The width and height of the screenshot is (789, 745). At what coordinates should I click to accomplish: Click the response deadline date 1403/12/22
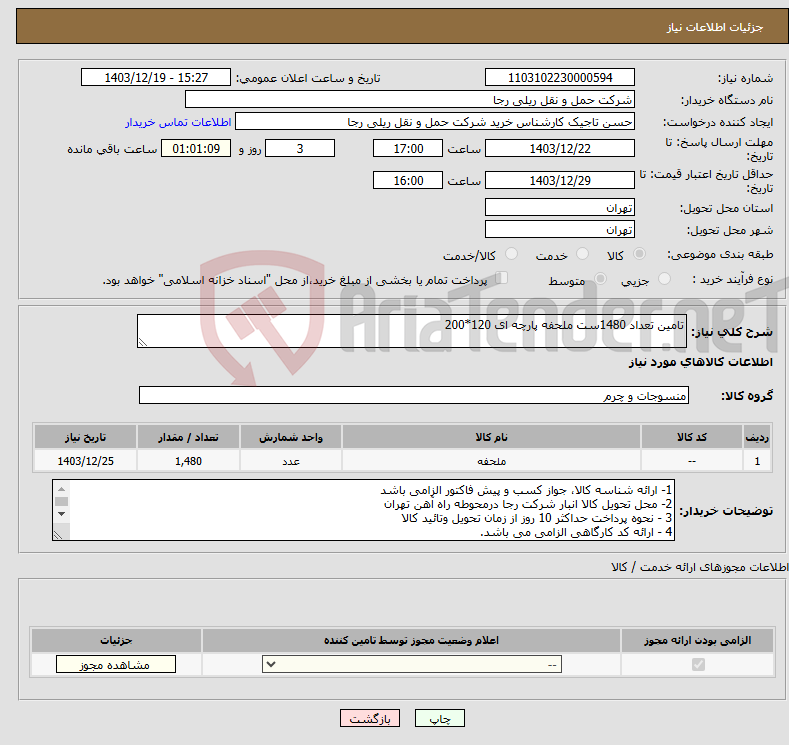point(560,148)
